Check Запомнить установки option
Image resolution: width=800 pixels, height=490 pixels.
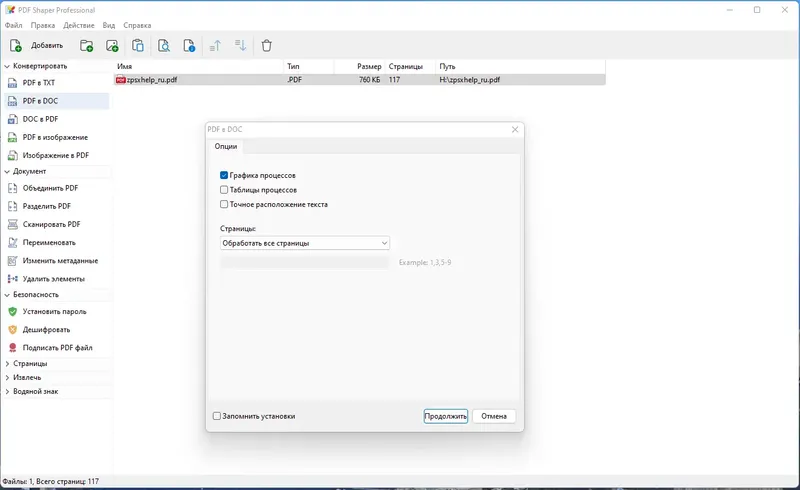217,416
